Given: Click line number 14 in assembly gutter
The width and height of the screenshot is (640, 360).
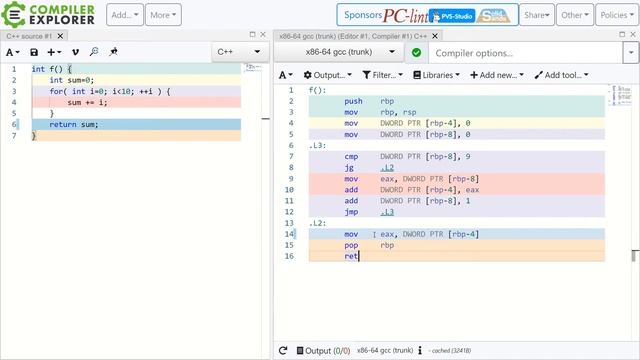Looking at the screenshot, I should (x=289, y=234).
